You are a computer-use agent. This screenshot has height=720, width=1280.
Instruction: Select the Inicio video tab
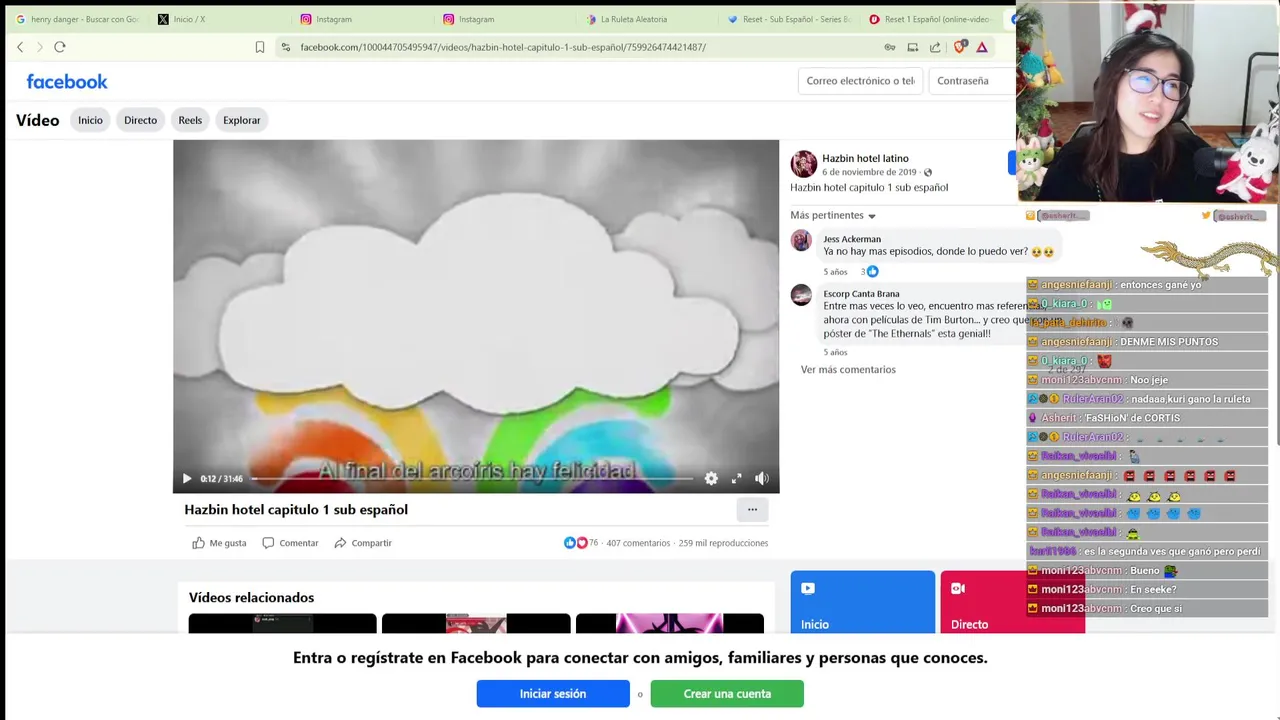pyautogui.click(x=90, y=120)
